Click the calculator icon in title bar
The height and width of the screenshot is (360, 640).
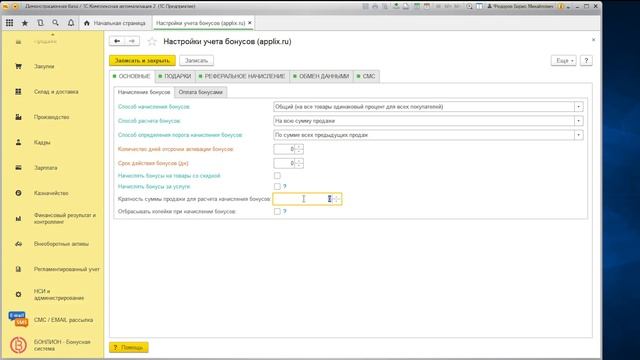pos(416,7)
